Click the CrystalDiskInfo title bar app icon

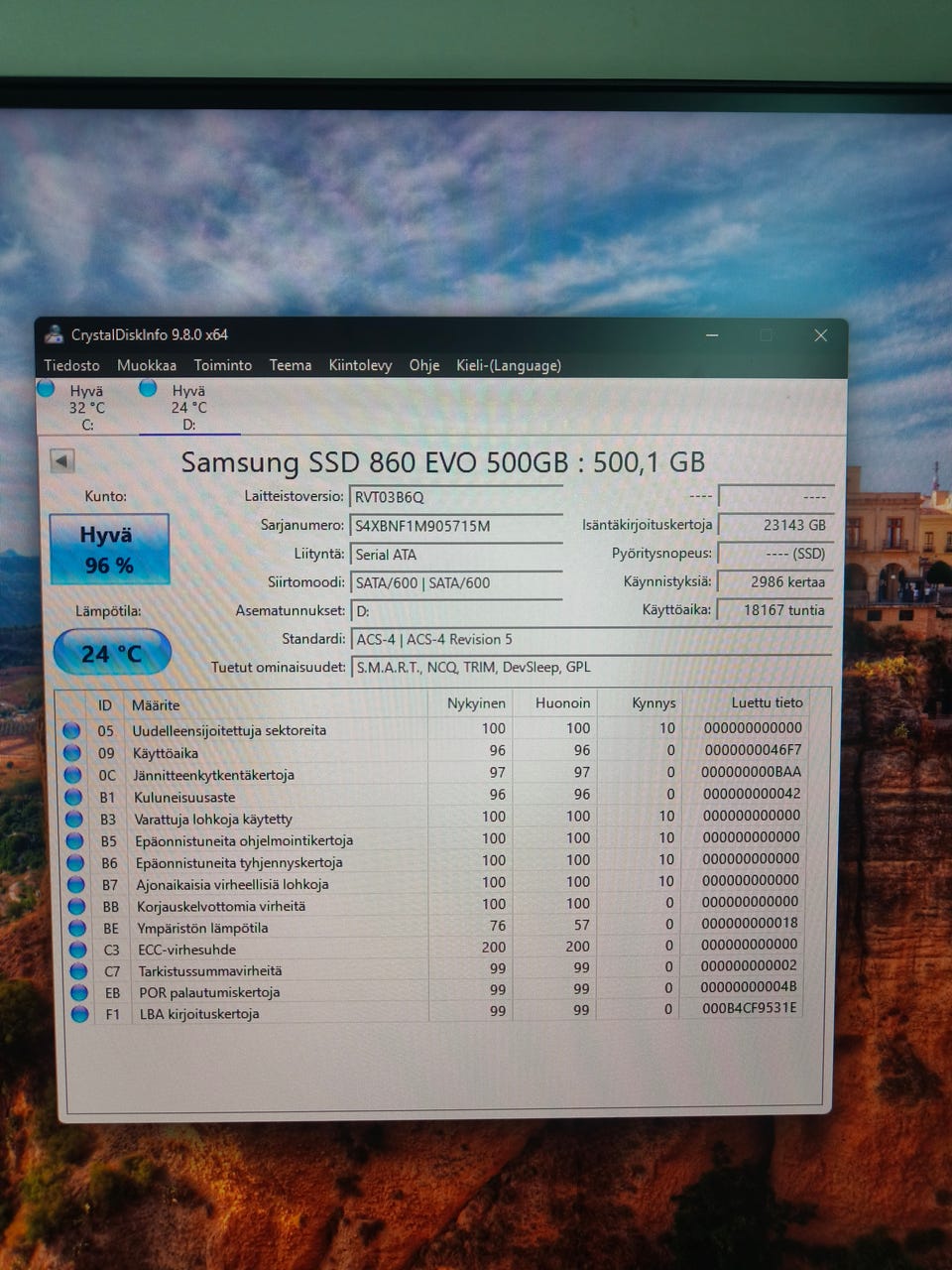click(55, 334)
